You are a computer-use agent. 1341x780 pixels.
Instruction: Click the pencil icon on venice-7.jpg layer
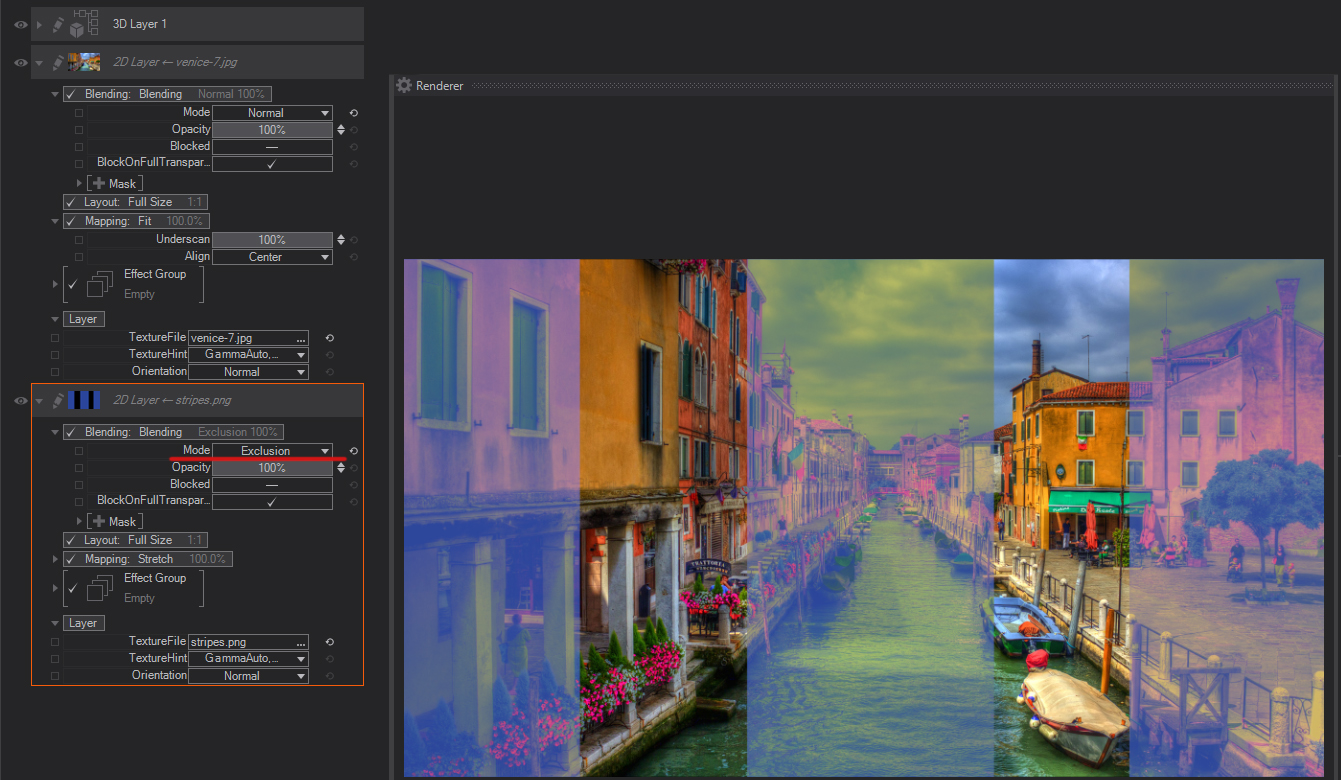(x=58, y=62)
